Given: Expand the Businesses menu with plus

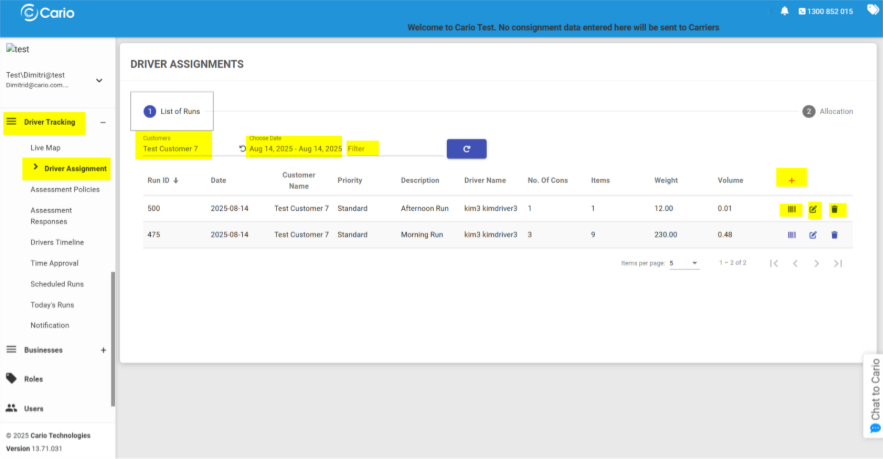Looking at the screenshot, I should 103,350.
